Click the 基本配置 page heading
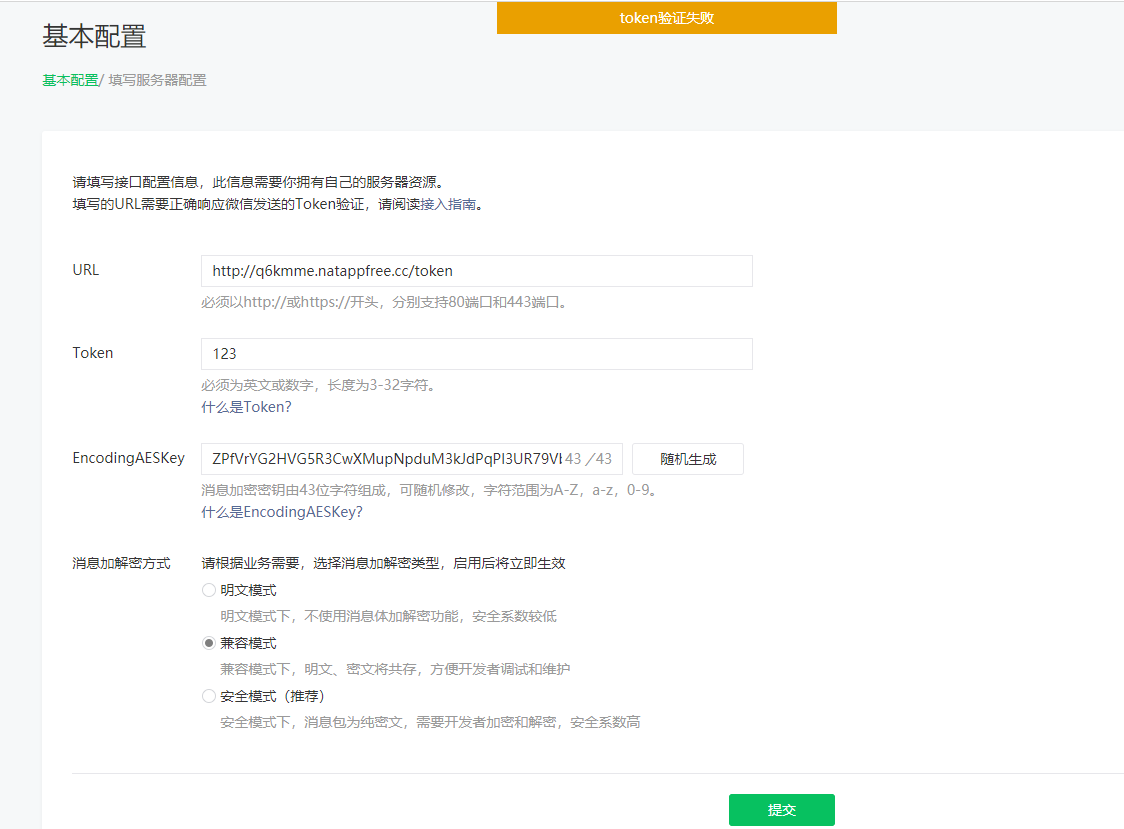The height and width of the screenshot is (829, 1124). (94, 37)
